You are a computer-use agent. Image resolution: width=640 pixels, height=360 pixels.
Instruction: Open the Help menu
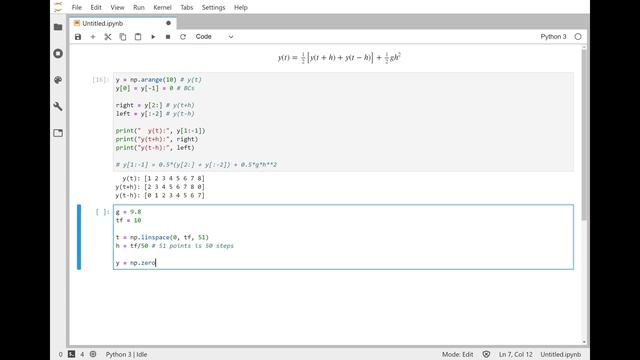pos(241,7)
